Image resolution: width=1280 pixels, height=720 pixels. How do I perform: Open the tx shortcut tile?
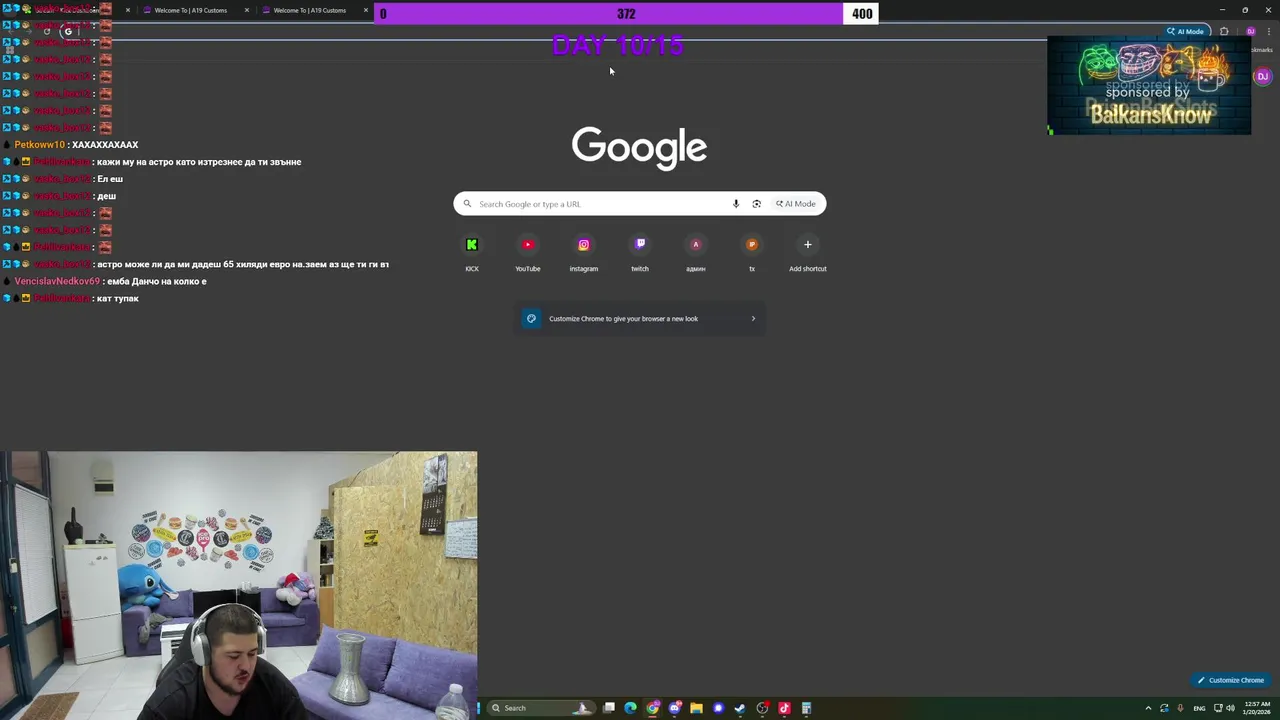(752, 253)
